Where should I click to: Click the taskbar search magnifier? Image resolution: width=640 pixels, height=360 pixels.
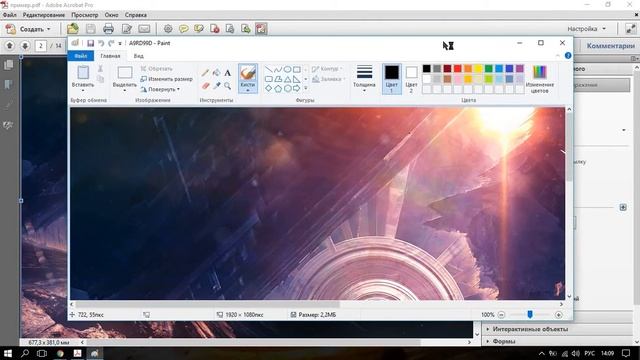pyautogui.click(x=25, y=353)
